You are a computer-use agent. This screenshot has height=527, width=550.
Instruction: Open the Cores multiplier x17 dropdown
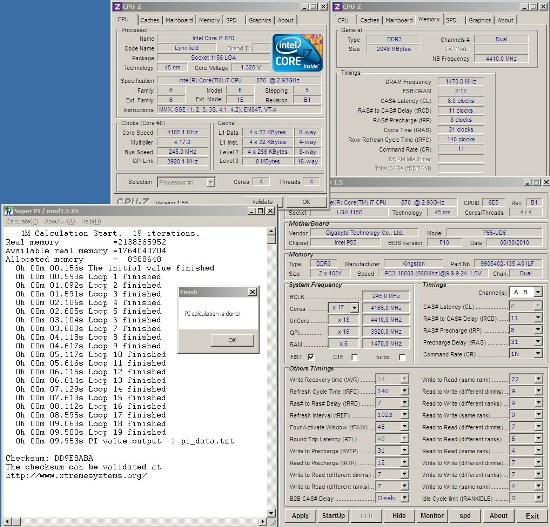tap(354, 308)
